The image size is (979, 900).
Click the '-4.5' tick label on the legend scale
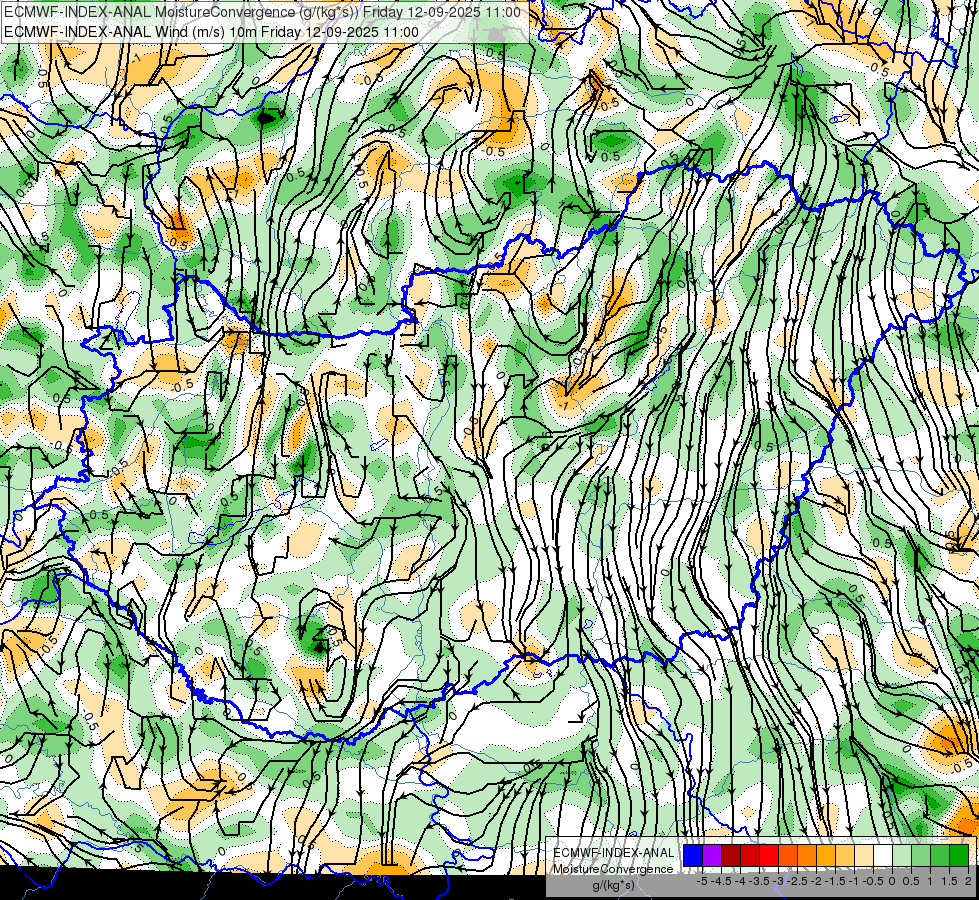pos(721,881)
